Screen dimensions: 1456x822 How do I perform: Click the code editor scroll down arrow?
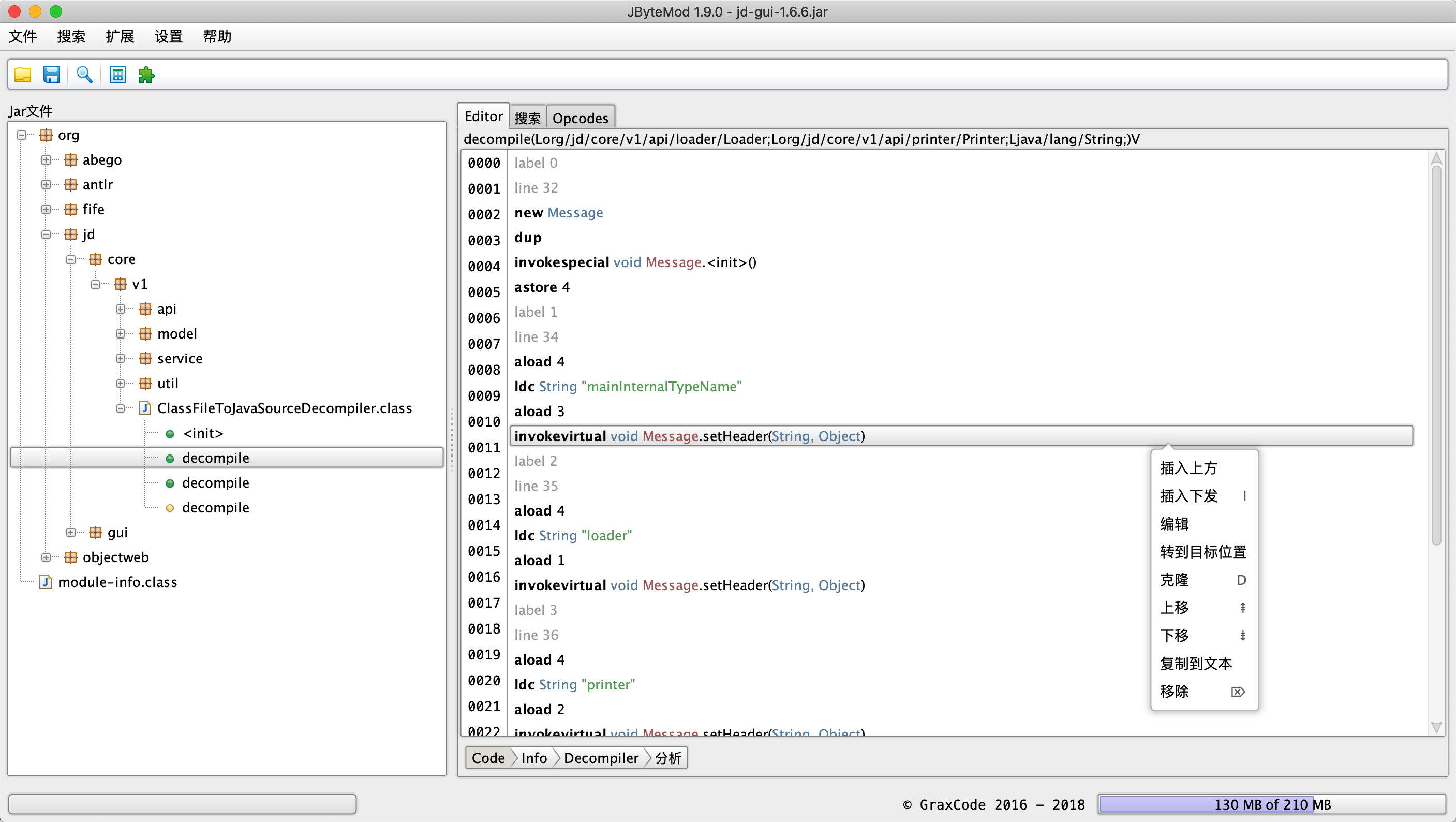point(1436,726)
